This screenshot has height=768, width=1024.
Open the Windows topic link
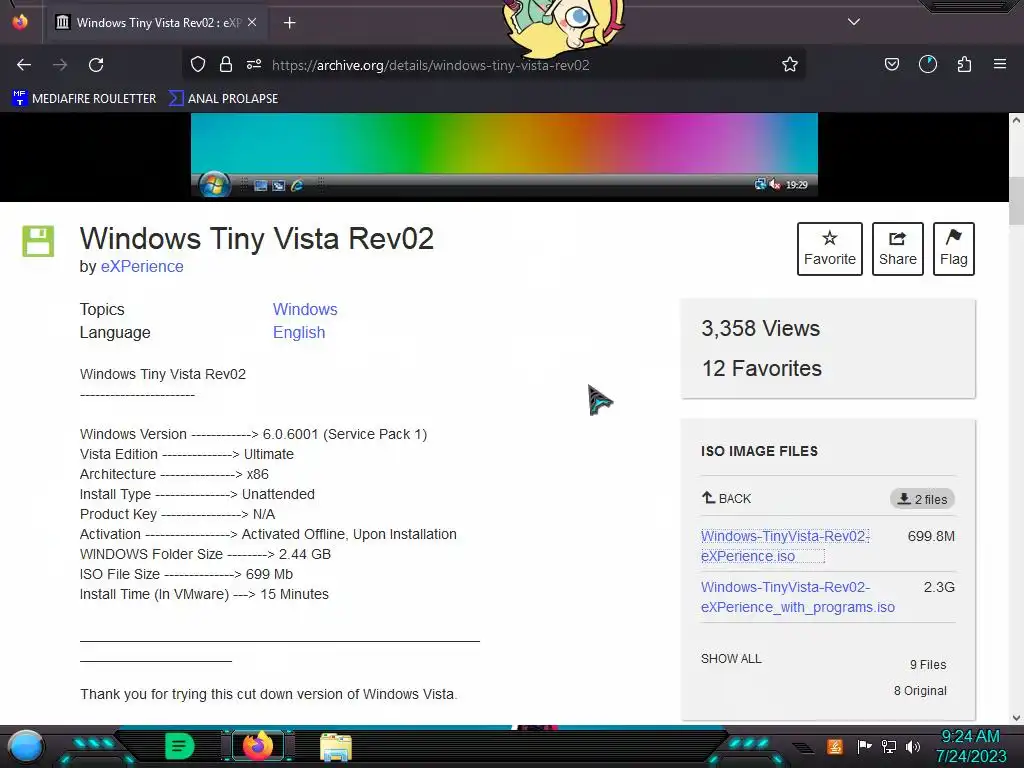305,310
